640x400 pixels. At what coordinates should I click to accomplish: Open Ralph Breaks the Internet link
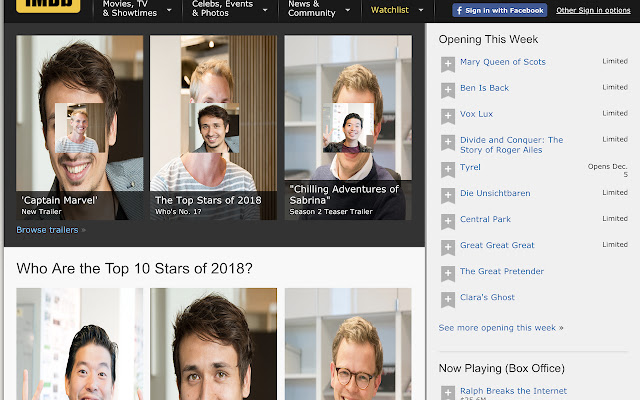coord(513,391)
